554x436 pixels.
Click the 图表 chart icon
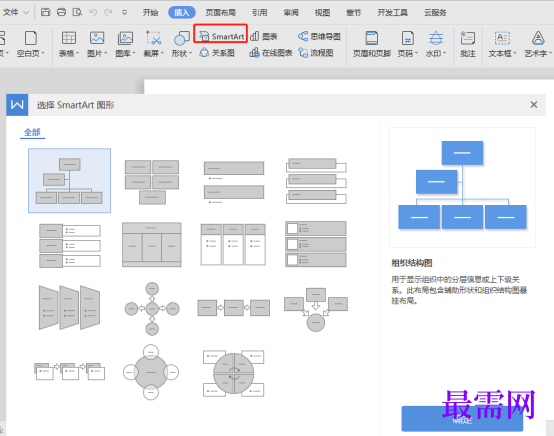[264, 36]
